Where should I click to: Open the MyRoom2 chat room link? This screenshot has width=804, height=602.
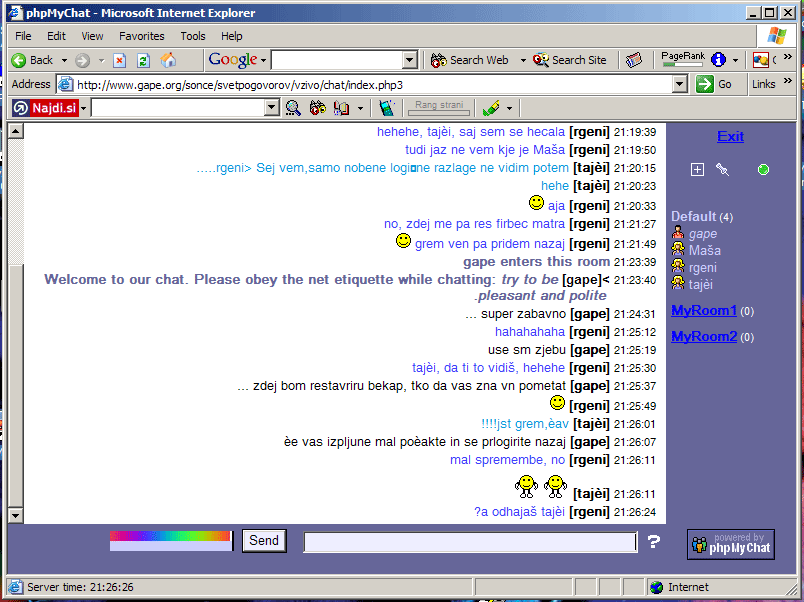pos(704,336)
